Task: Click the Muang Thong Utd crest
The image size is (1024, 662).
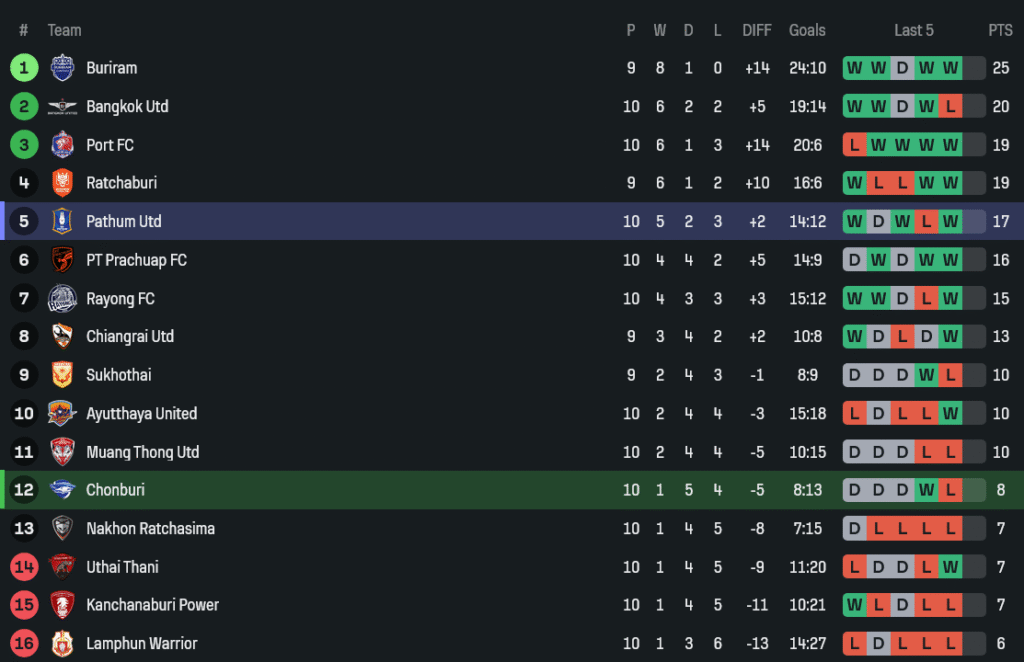Action: (x=63, y=452)
